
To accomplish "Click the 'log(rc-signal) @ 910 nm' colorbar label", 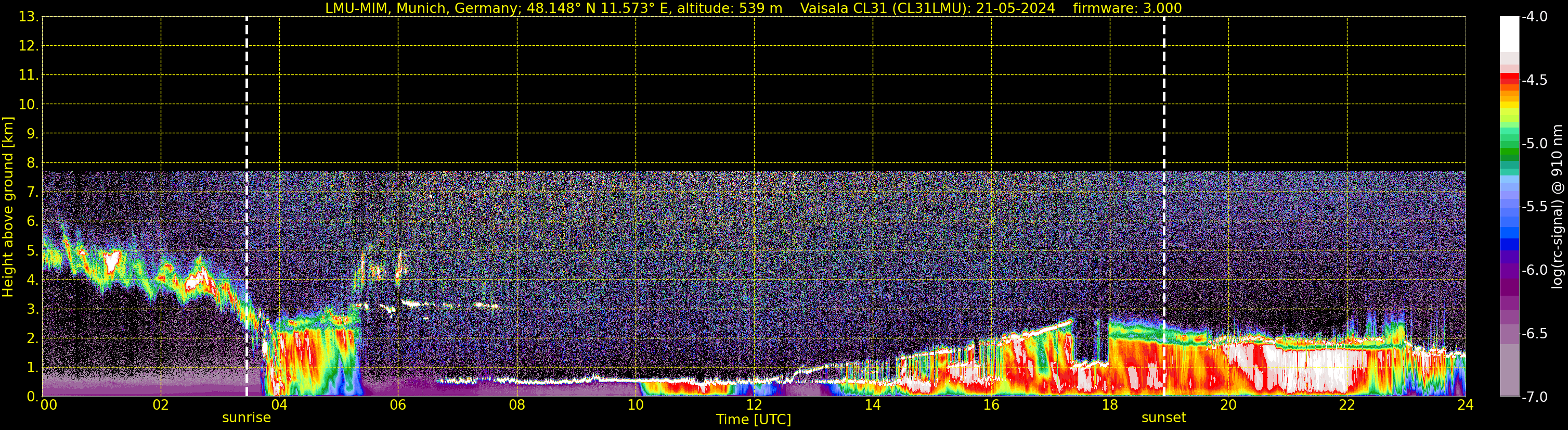I will pos(1558,207).
